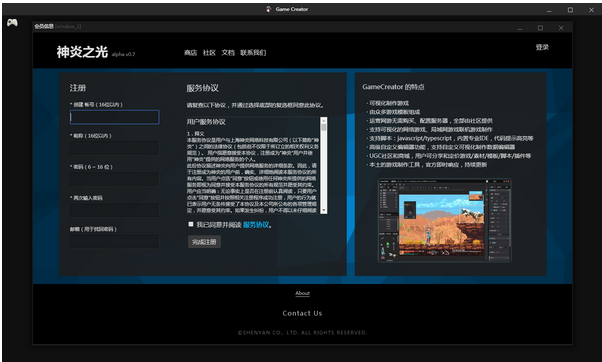
Task: Click the 完成注册 complete registration button
Action: (x=204, y=242)
